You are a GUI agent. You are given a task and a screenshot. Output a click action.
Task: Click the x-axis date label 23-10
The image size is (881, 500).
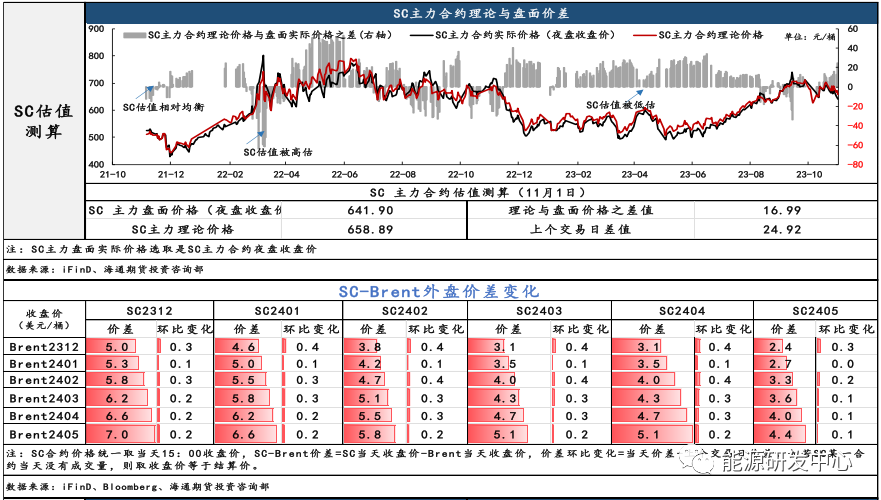[808, 175]
